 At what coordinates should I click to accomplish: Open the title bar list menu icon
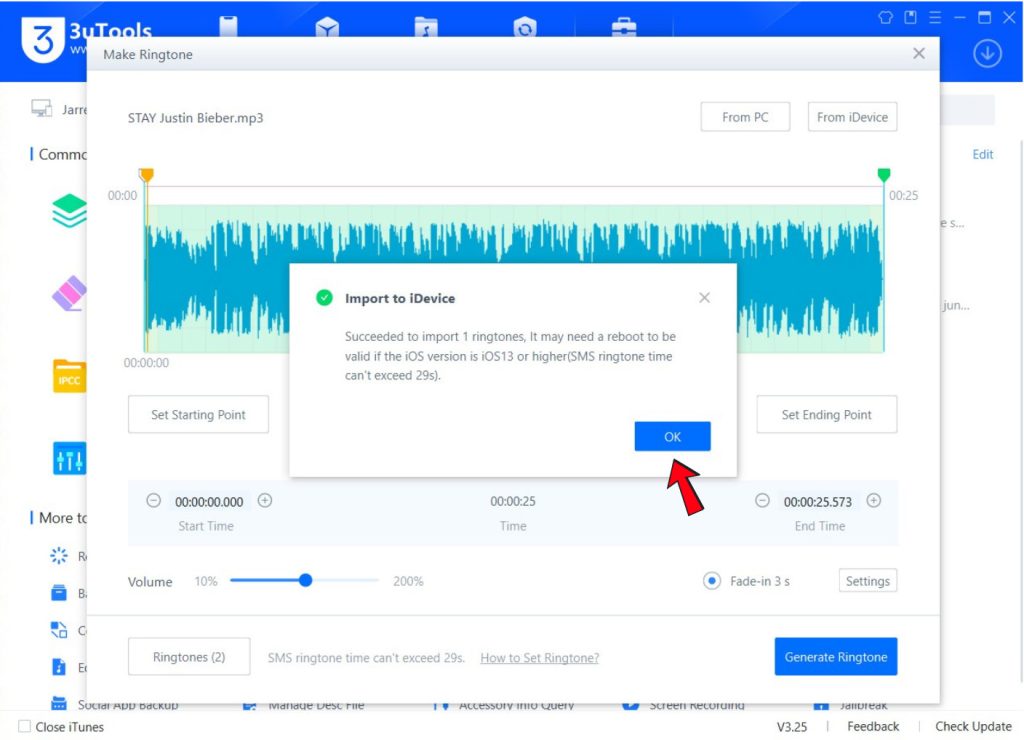935,18
